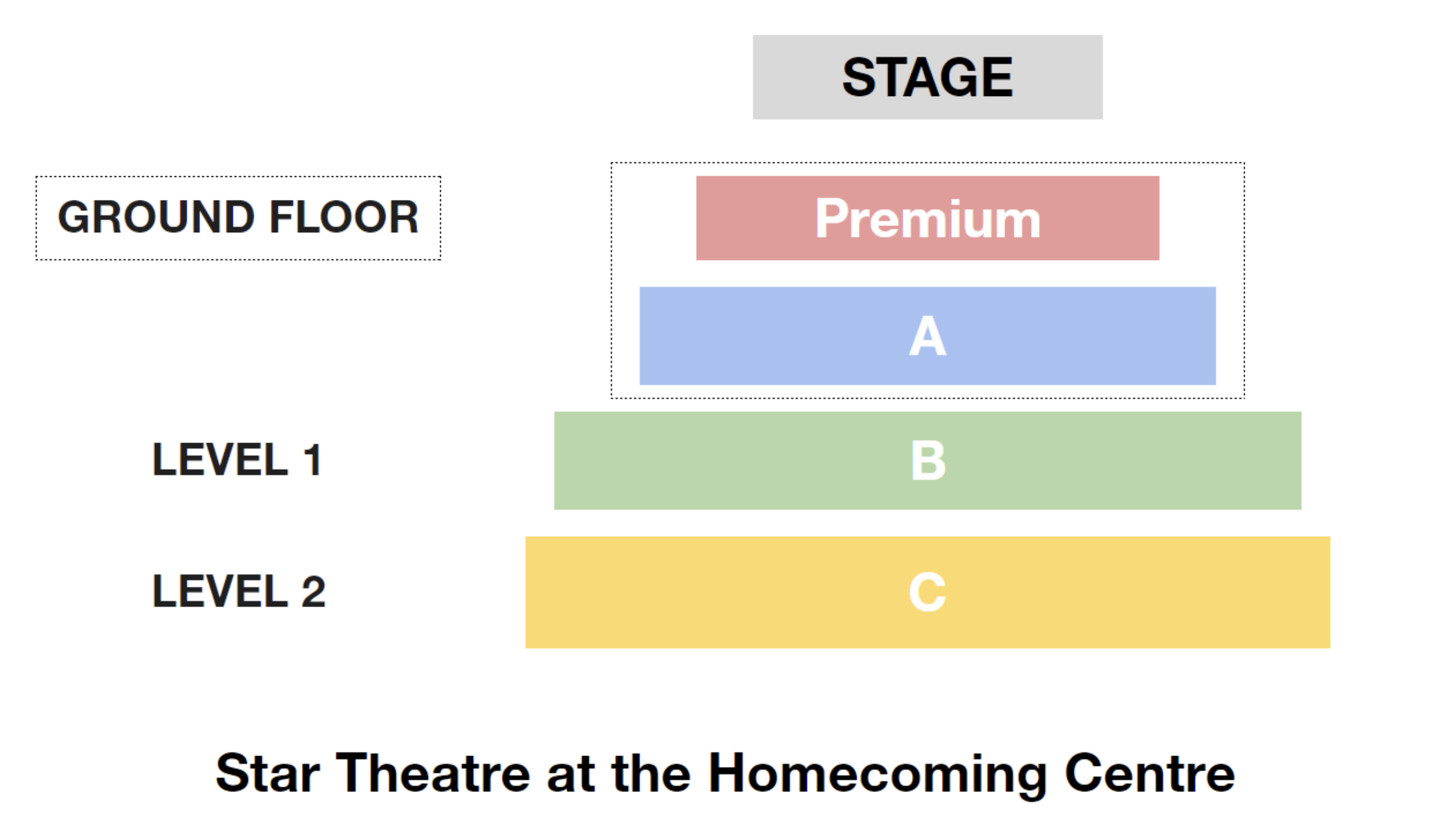Click the word Theatre in title

tap(433, 773)
